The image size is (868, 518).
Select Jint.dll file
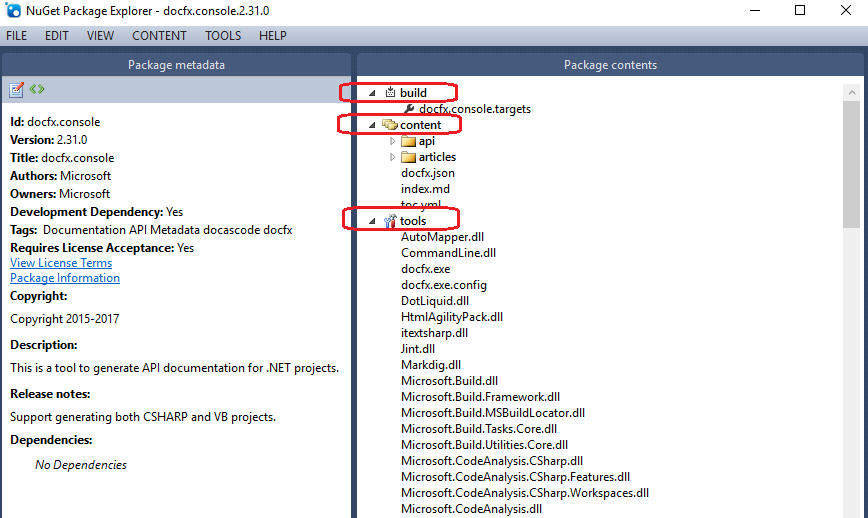pos(418,349)
